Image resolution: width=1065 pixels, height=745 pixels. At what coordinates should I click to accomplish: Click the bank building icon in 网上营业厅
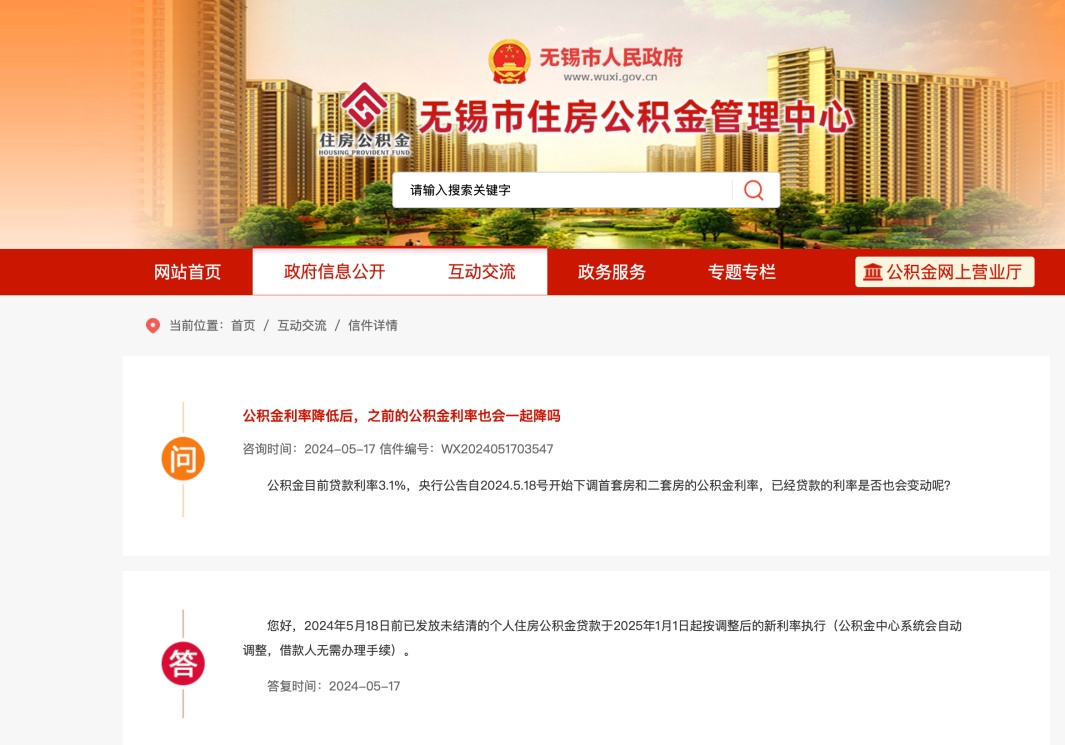[873, 272]
